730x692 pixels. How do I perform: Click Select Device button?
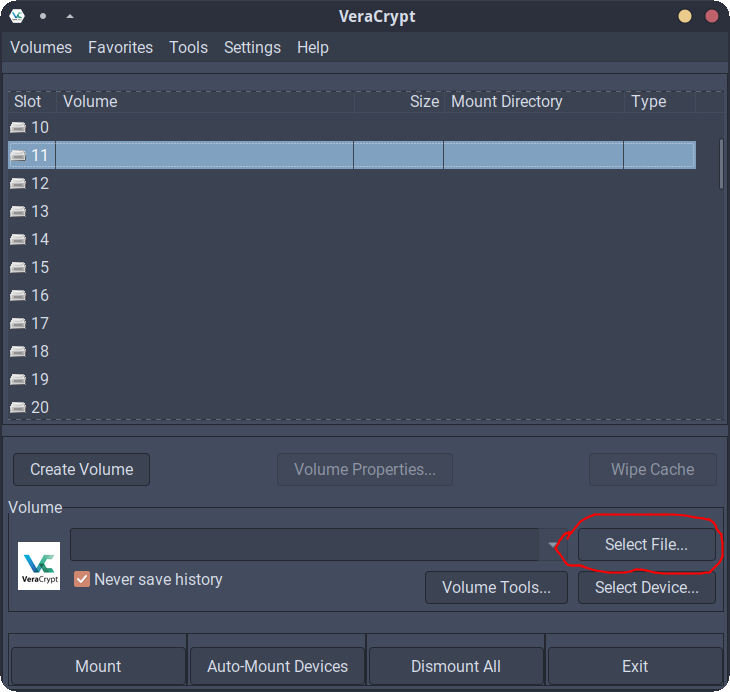point(646,587)
